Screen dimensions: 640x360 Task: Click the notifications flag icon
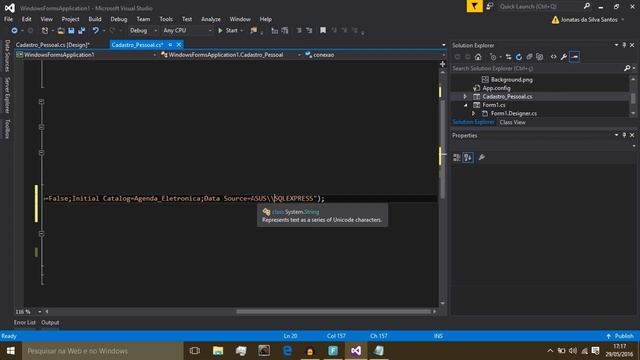coord(474,7)
